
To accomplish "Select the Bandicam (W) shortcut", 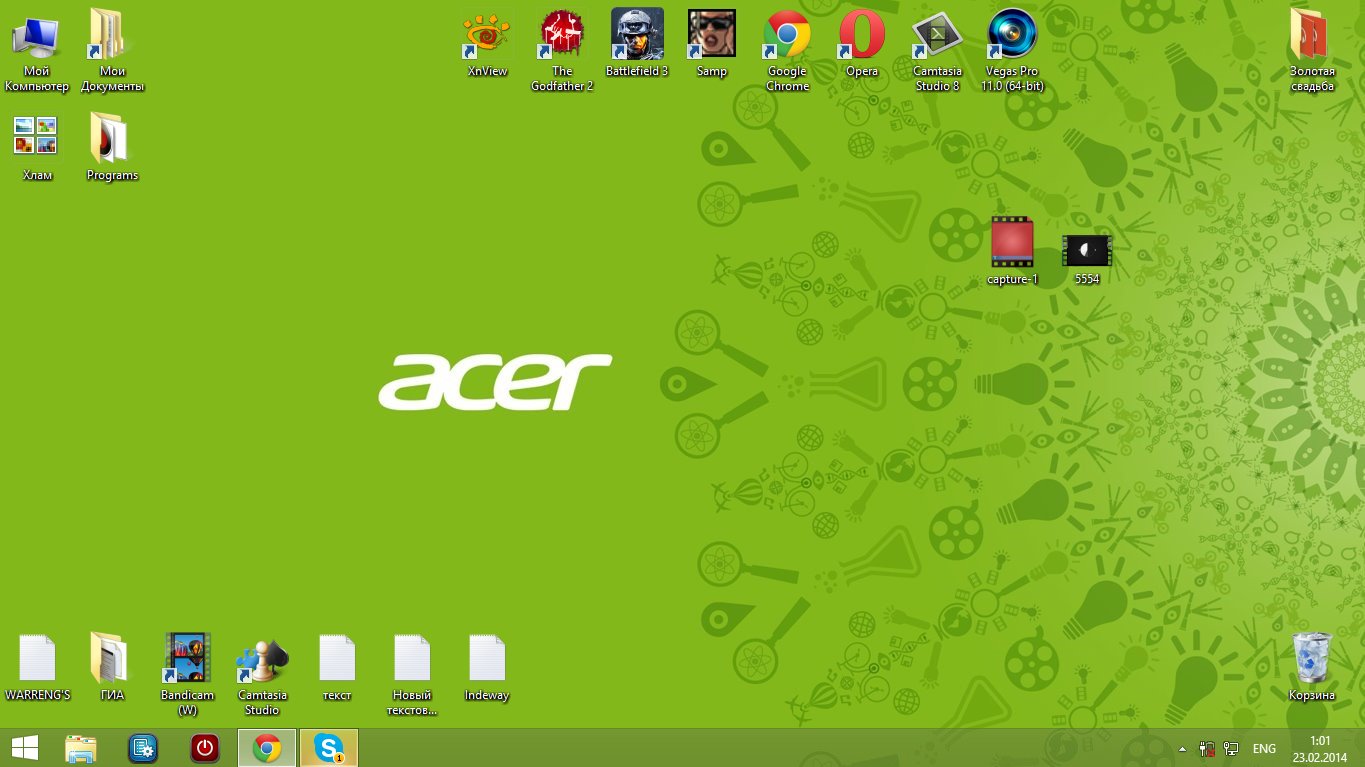I will pos(187,674).
